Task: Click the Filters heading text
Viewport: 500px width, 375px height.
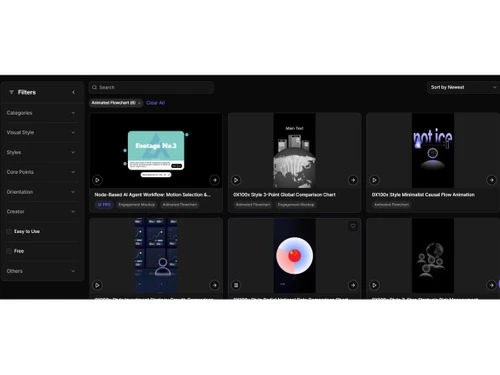Action: click(27, 92)
